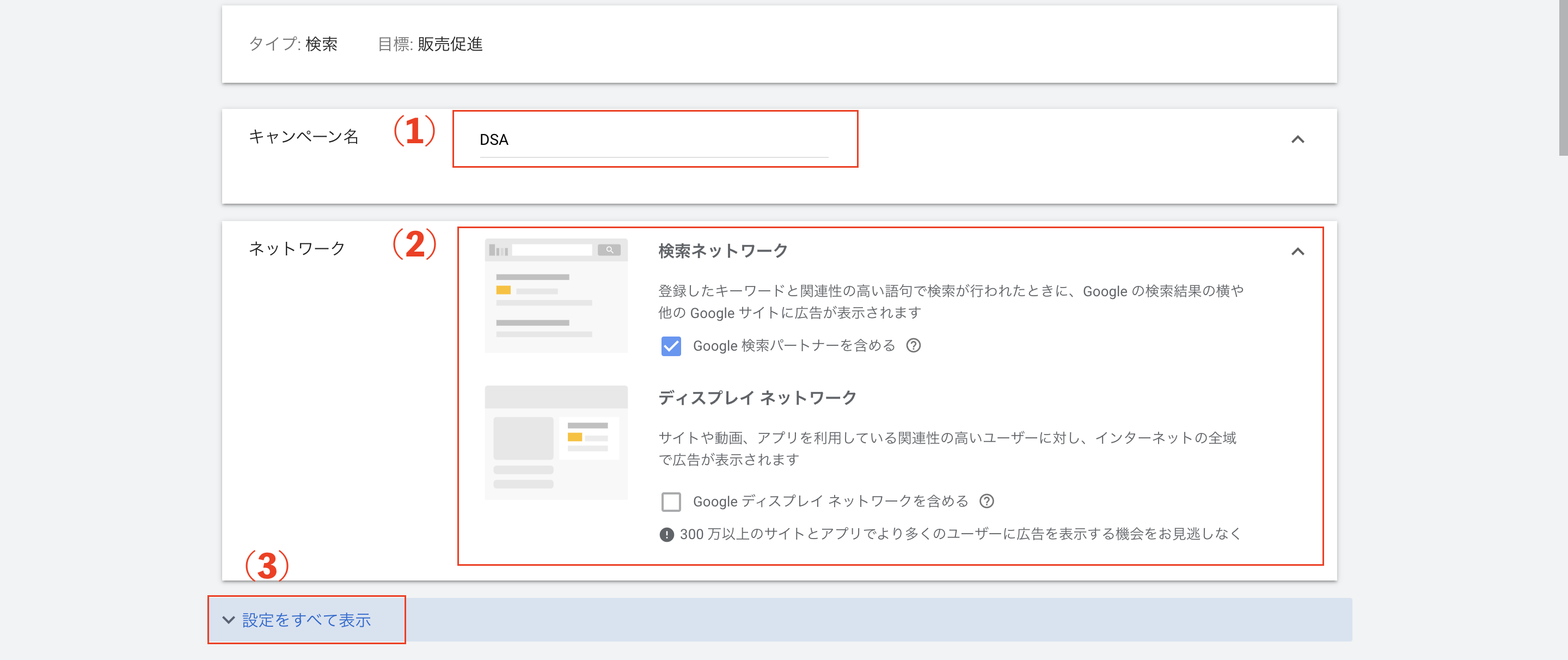Select the ディスプレイ ネットワーク section heading

pyautogui.click(x=757, y=397)
